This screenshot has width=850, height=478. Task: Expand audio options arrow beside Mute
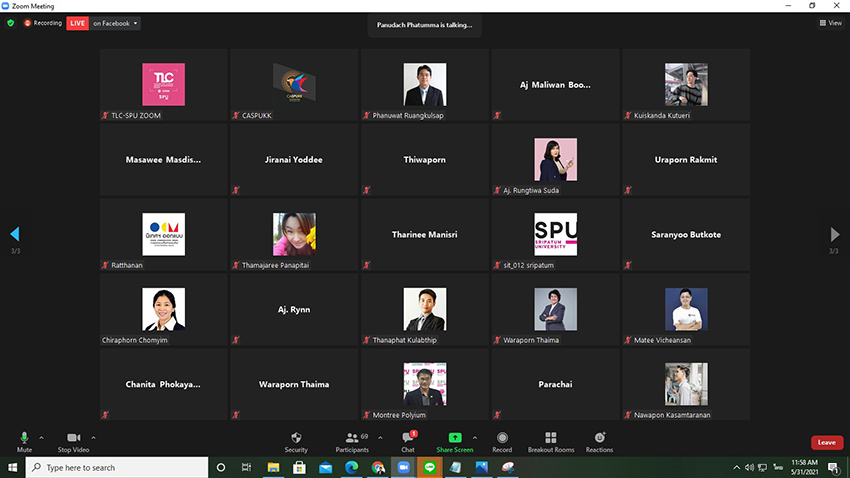click(41, 438)
